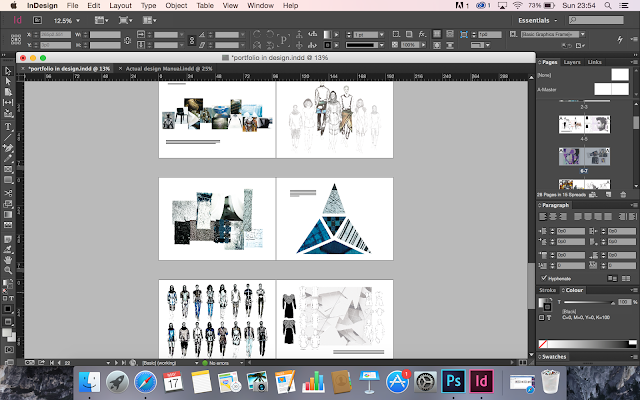Switch to the Layers panel tab
640x400 pixels.
[573, 62]
